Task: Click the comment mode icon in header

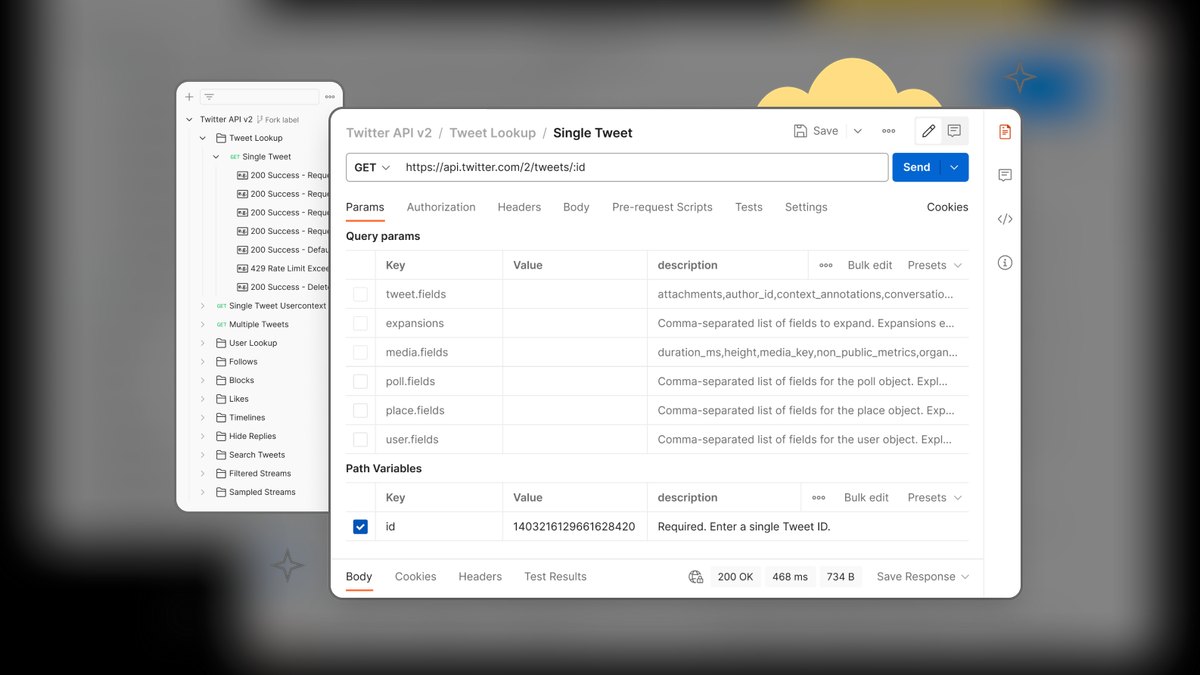Action: pos(954,131)
